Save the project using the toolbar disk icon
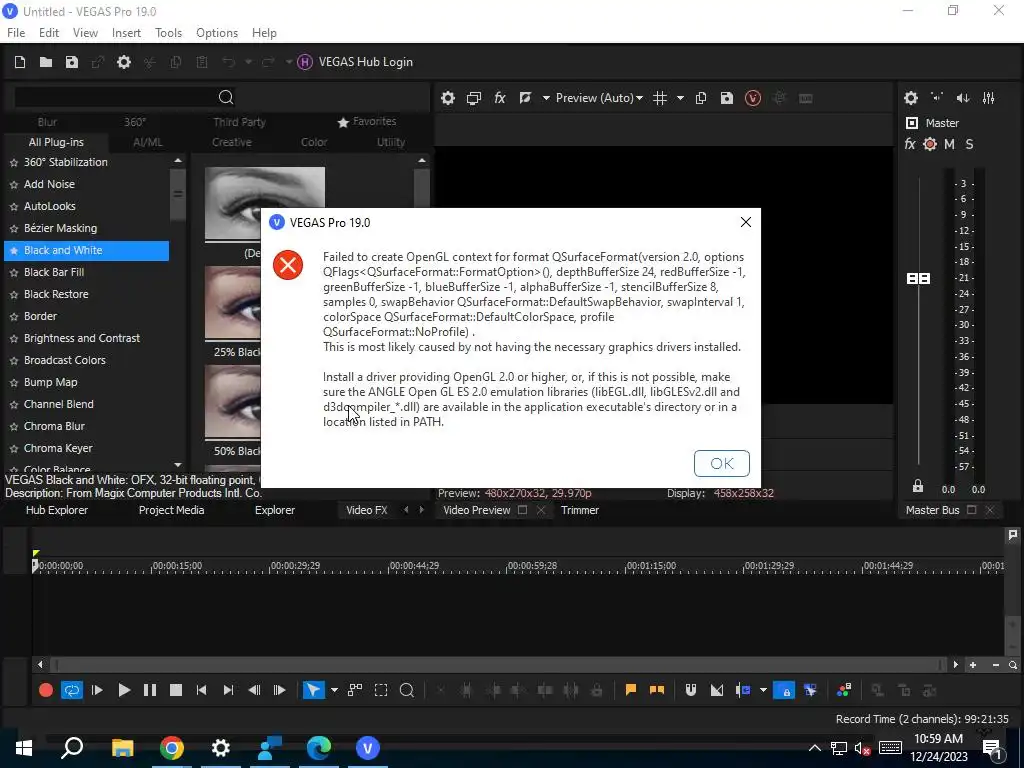The image size is (1024, 768). (72, 62)
